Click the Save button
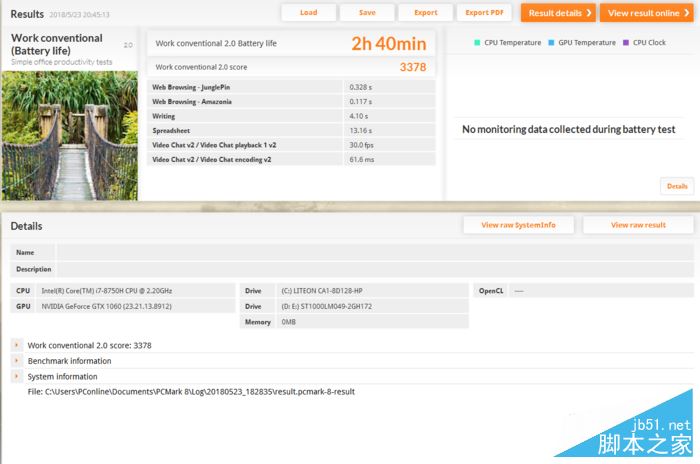The width and height of the screenshot is (700, 464). [x=367, y=13]
